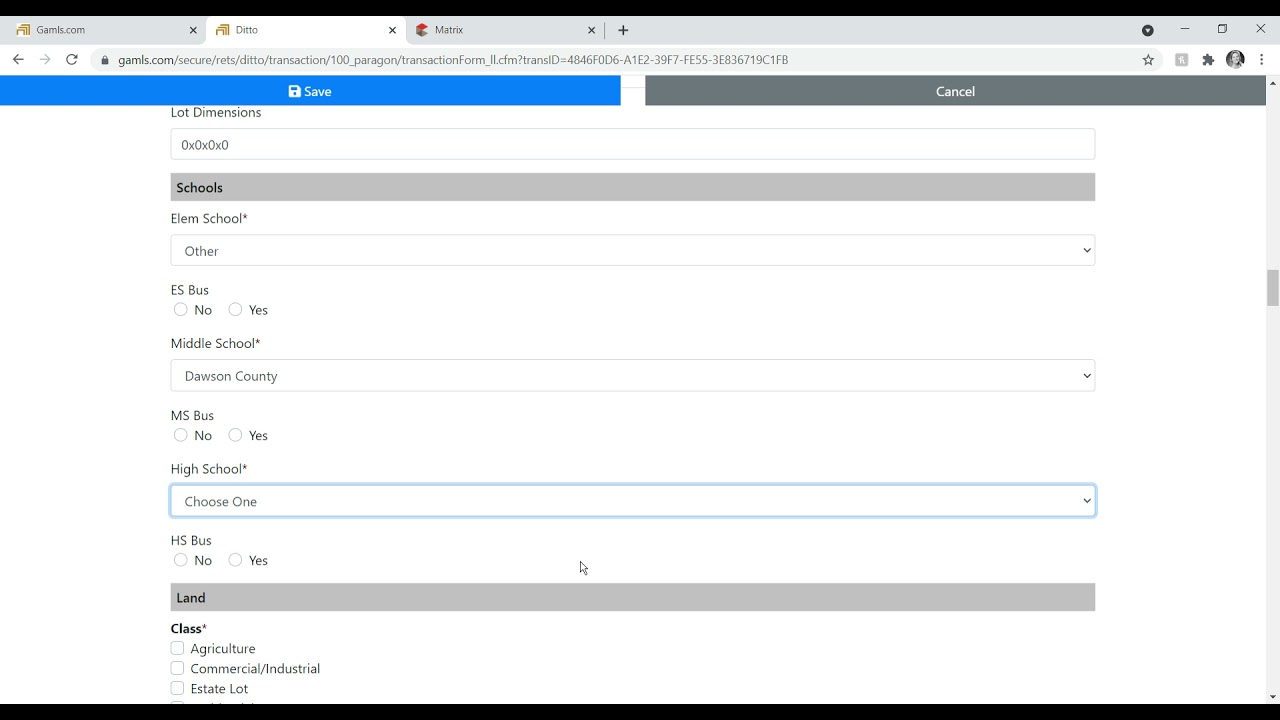
Task: Bookmark this page with the star icon
Action: (x=1148, y=60)
